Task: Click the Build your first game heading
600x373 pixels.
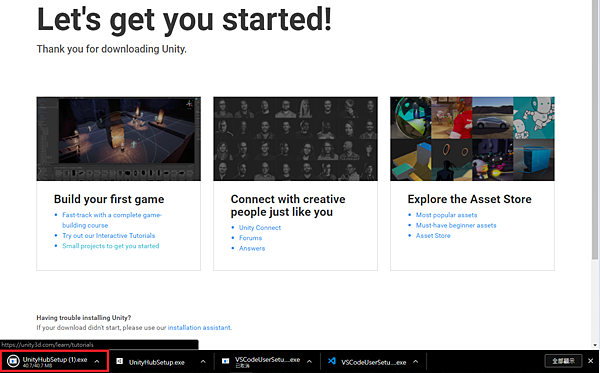Action: [x=109, y=199]
